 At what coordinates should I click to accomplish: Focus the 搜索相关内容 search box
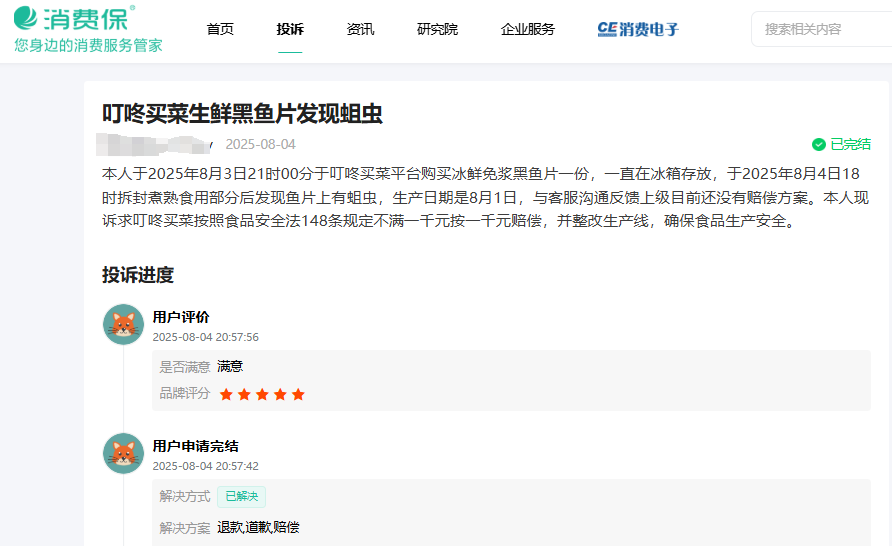821,29
